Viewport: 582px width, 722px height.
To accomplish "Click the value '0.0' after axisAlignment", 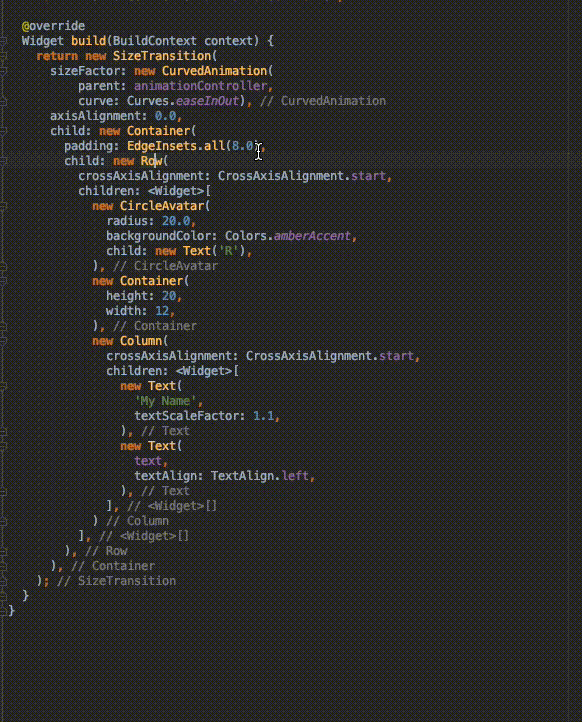I will point(165,116).
